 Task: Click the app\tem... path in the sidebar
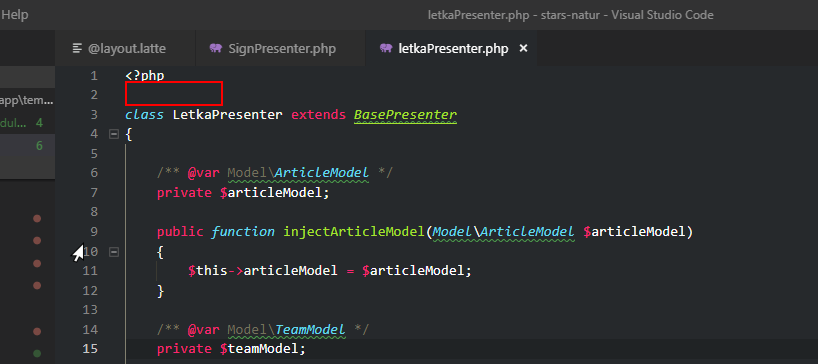pos(27,100)
